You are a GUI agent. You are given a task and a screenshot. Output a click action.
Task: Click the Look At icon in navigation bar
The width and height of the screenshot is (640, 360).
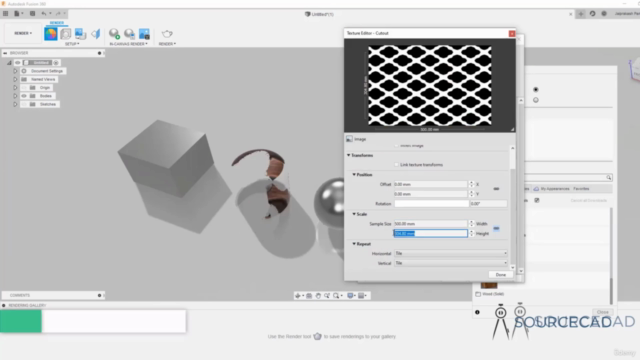point(309,296)
